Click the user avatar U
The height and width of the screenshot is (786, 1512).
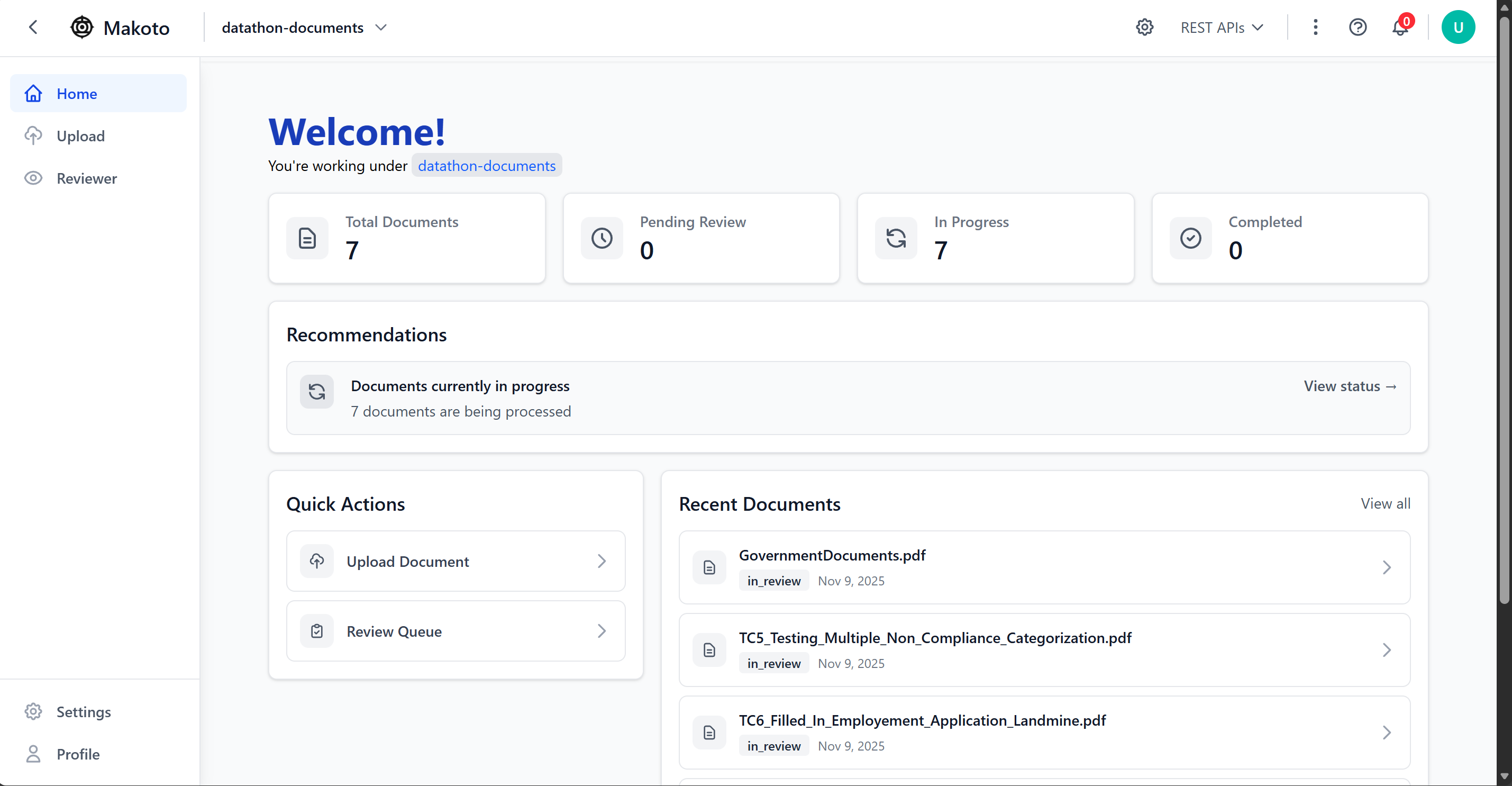point(1458,27)
